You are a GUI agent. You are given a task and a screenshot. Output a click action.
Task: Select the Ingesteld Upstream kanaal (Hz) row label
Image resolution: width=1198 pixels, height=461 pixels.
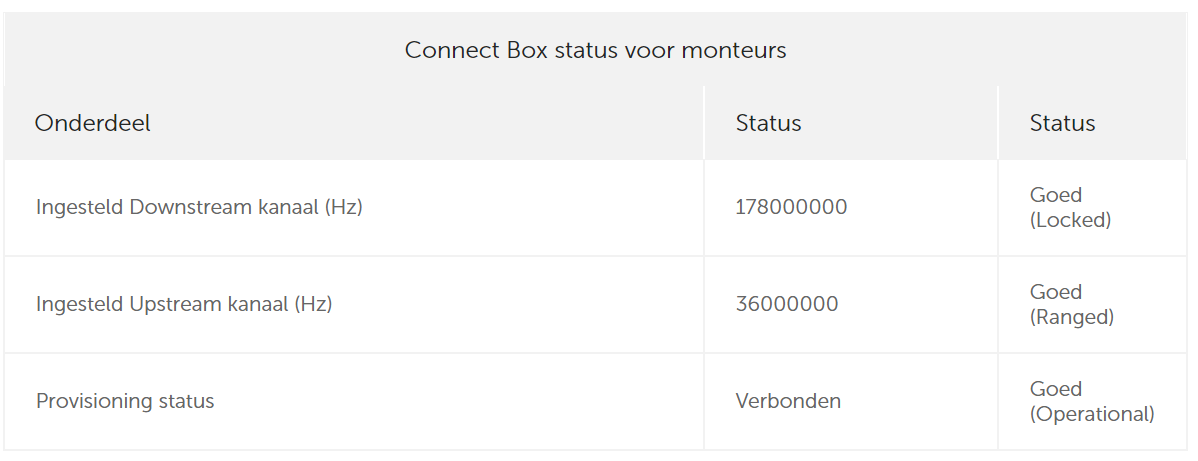[184, 304]
